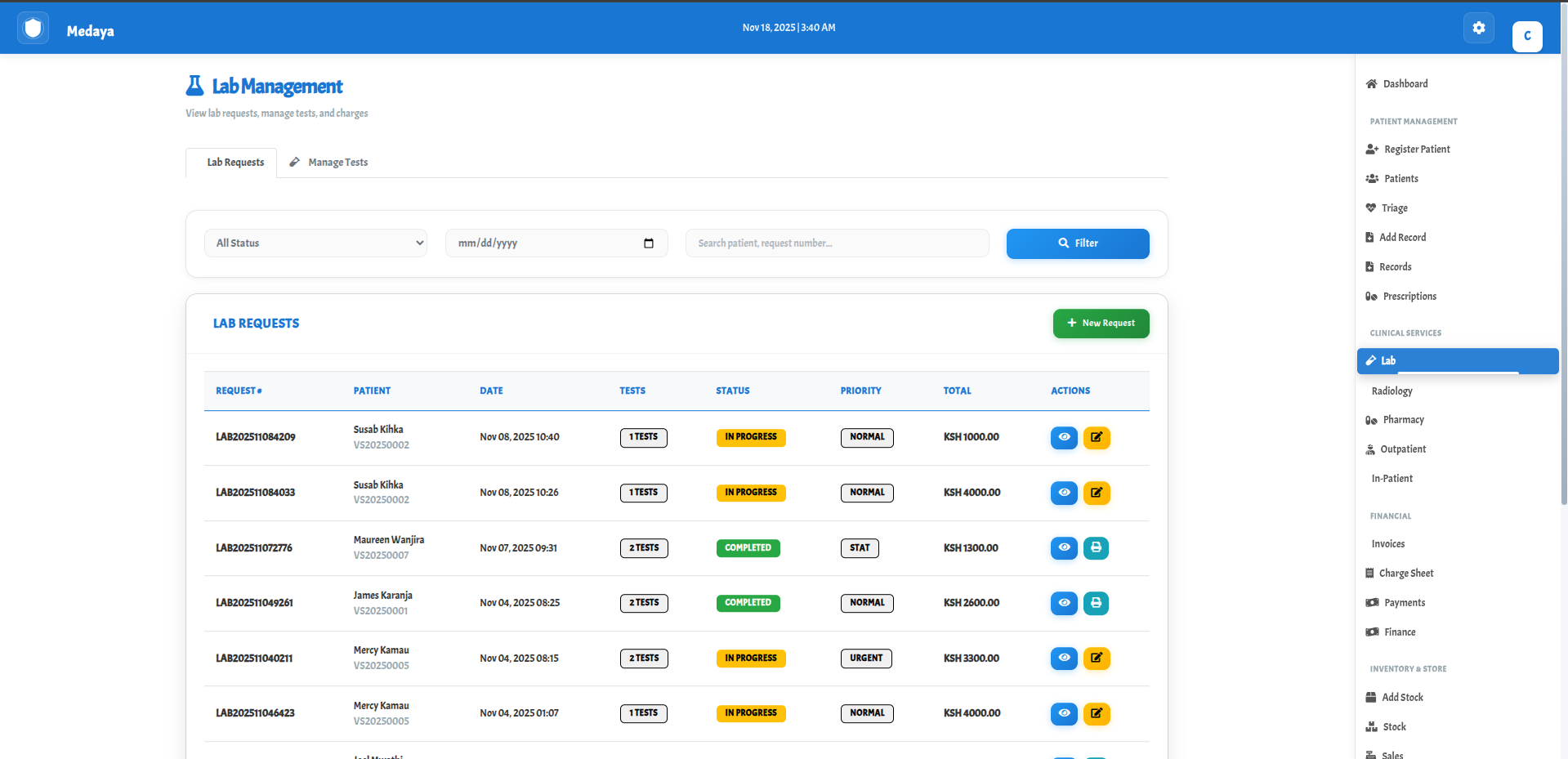Open the All Status dropdown
The height and width of the screenshot is (759, 1568).
click(x=315, y=243)
